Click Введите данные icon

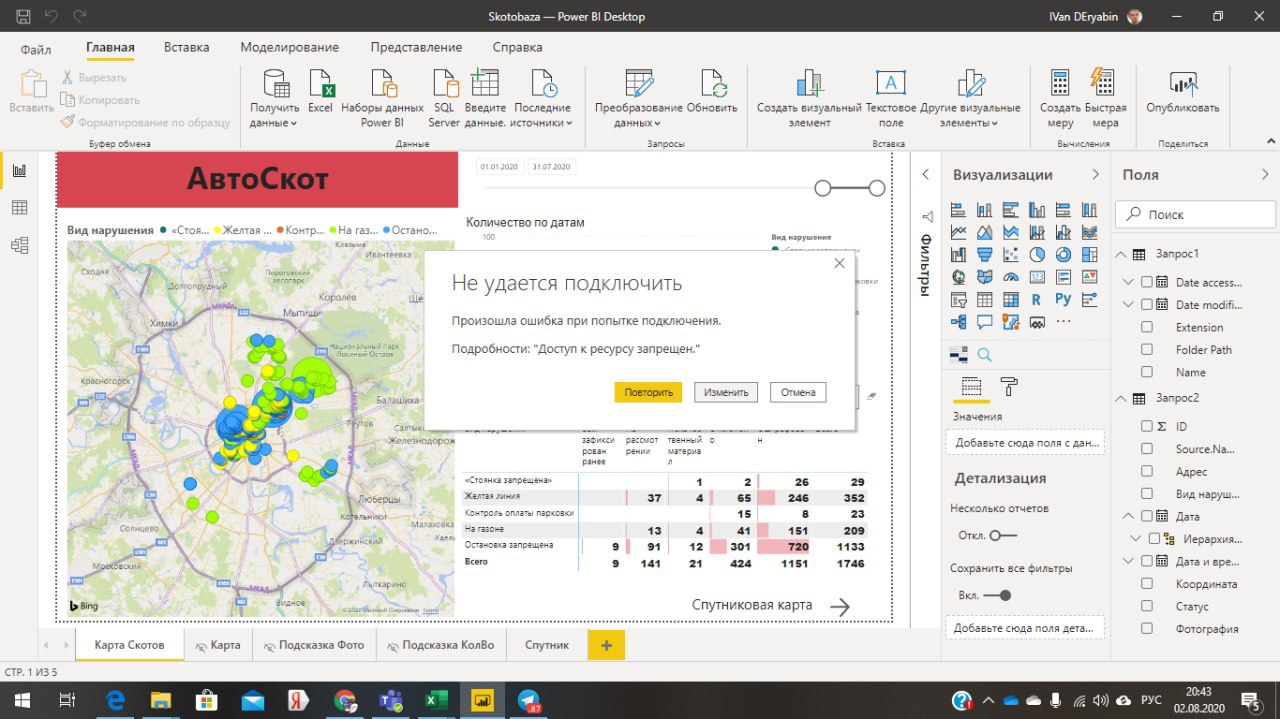(485, 84)
